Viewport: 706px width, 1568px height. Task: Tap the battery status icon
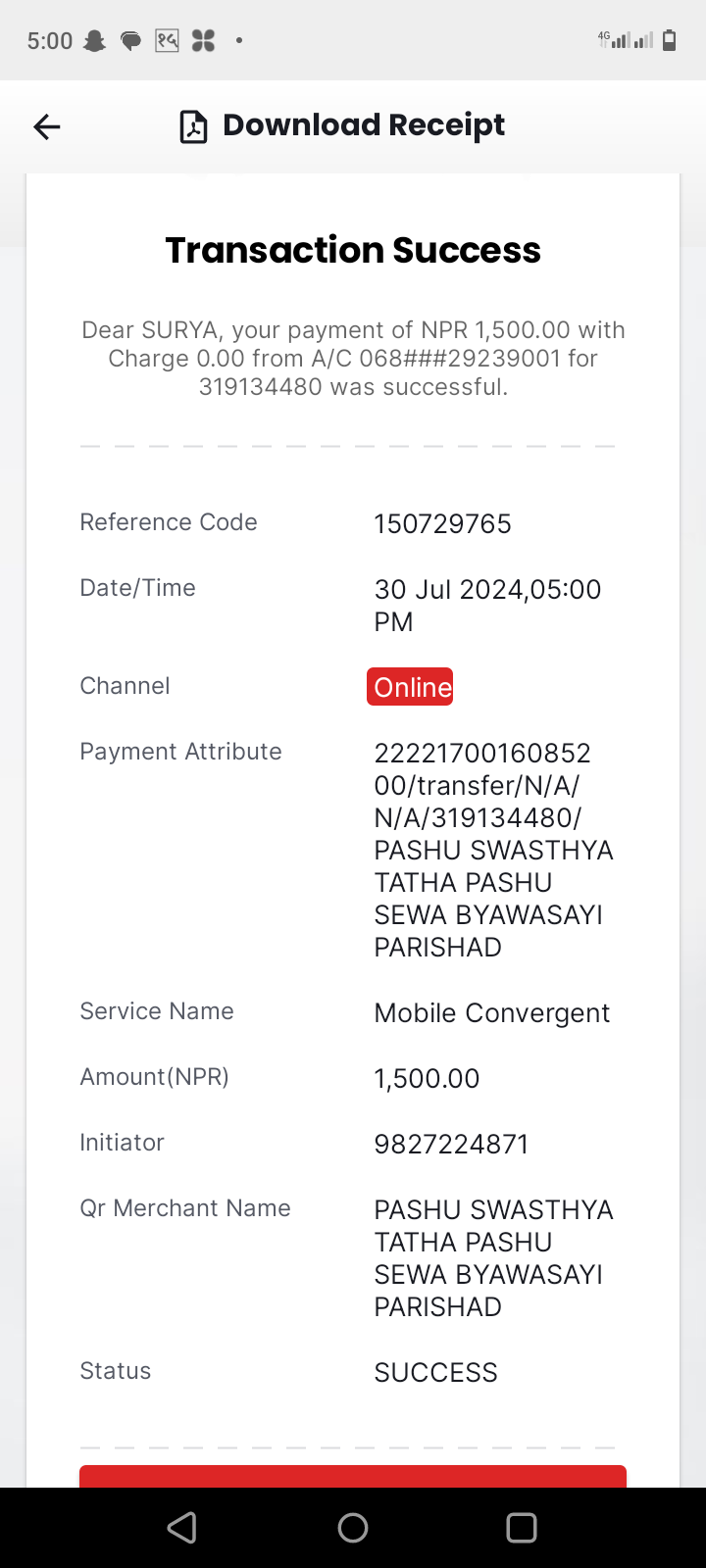670,40
